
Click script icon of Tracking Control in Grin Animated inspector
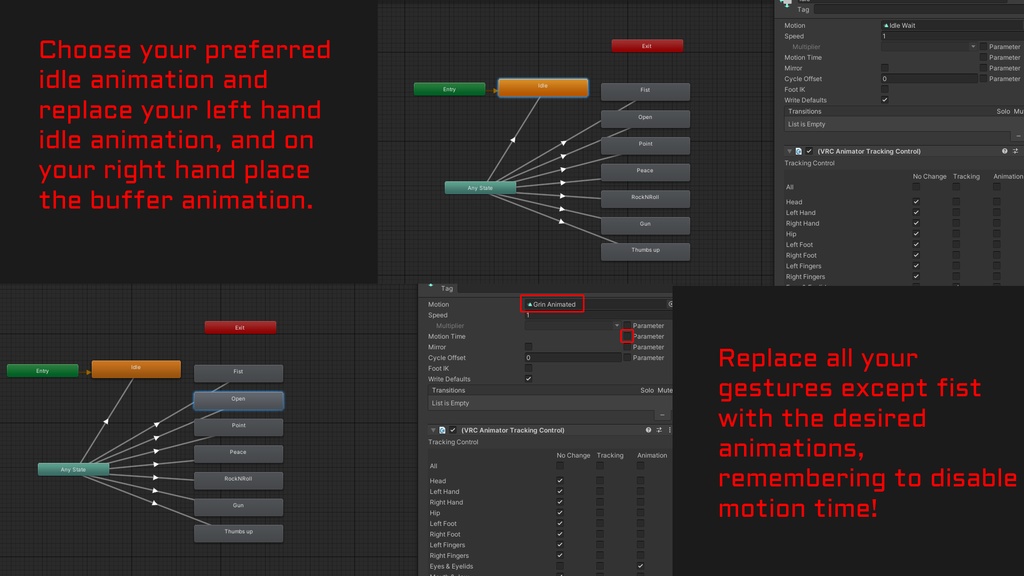pyautogui.click(x=442, y=430)
